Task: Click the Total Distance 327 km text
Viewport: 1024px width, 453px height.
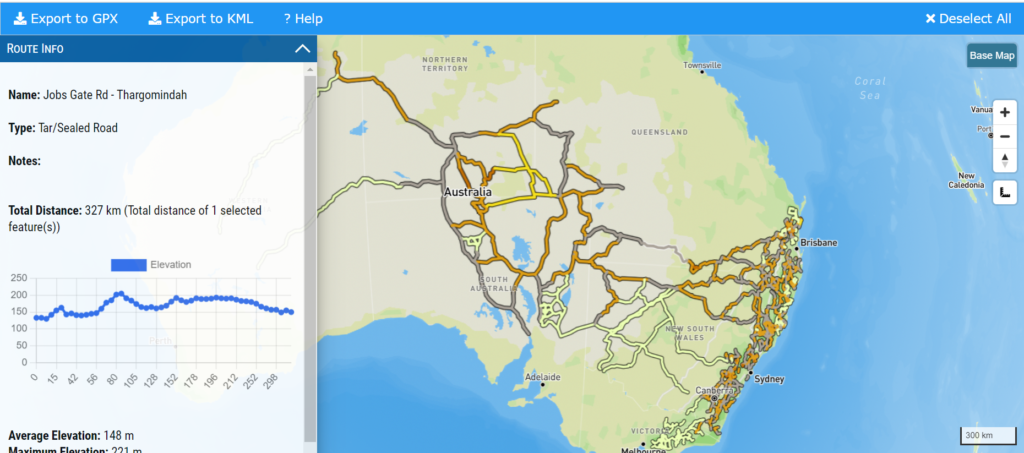Action: [x=135, y=219]
